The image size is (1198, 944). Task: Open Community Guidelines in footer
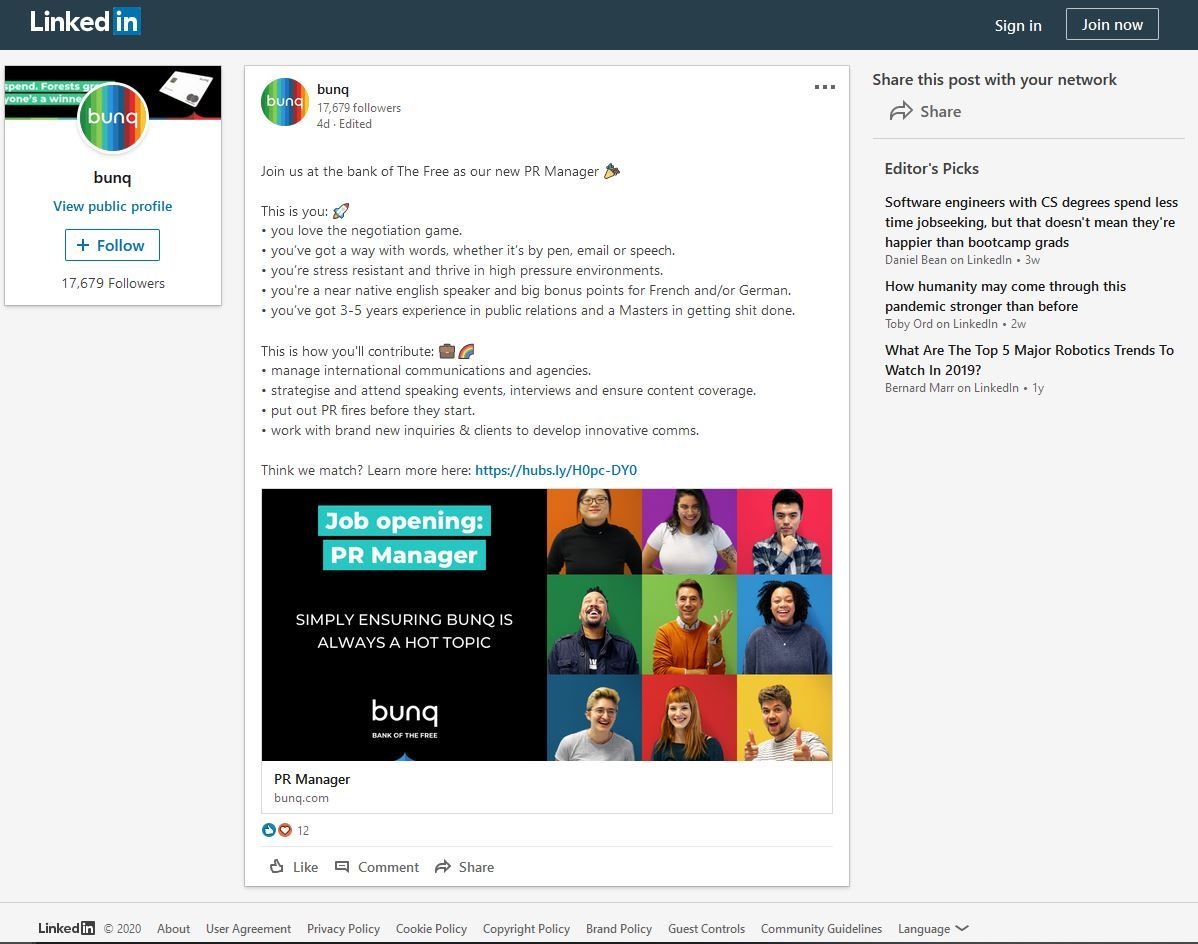(x=821, y=929)
